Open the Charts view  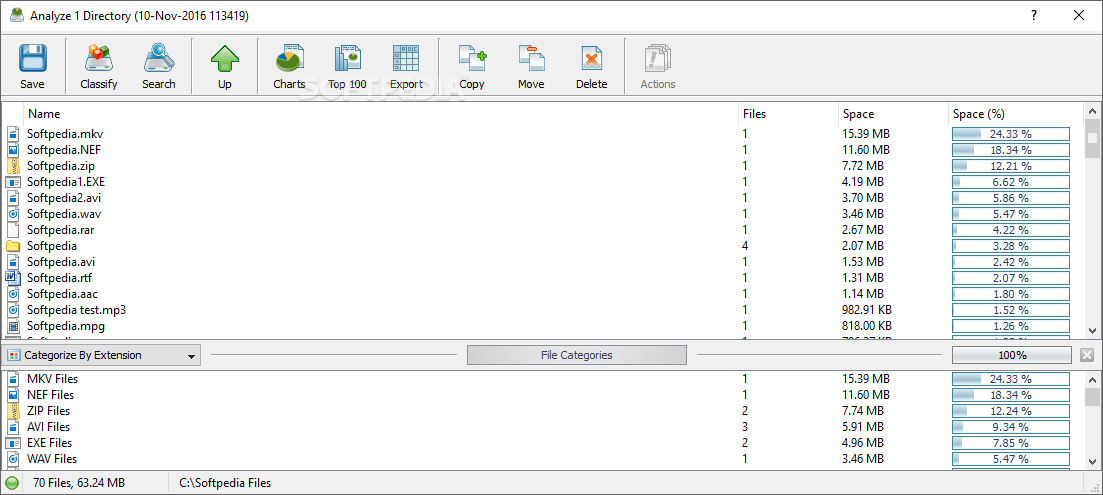click(x=289, y=67)
